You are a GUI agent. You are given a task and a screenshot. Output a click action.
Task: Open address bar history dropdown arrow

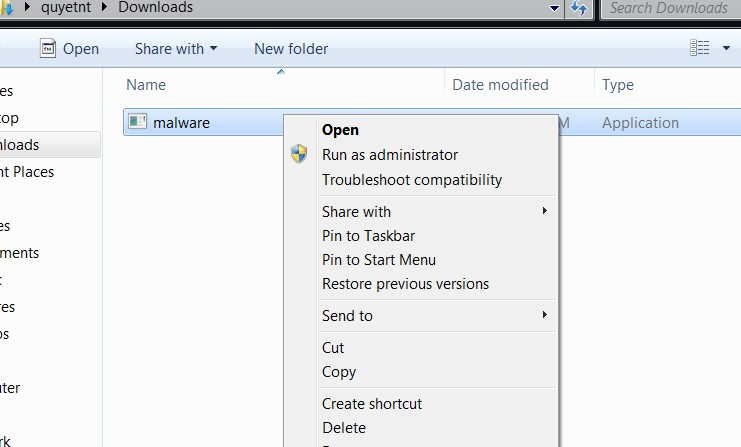(x=555, y=8)
